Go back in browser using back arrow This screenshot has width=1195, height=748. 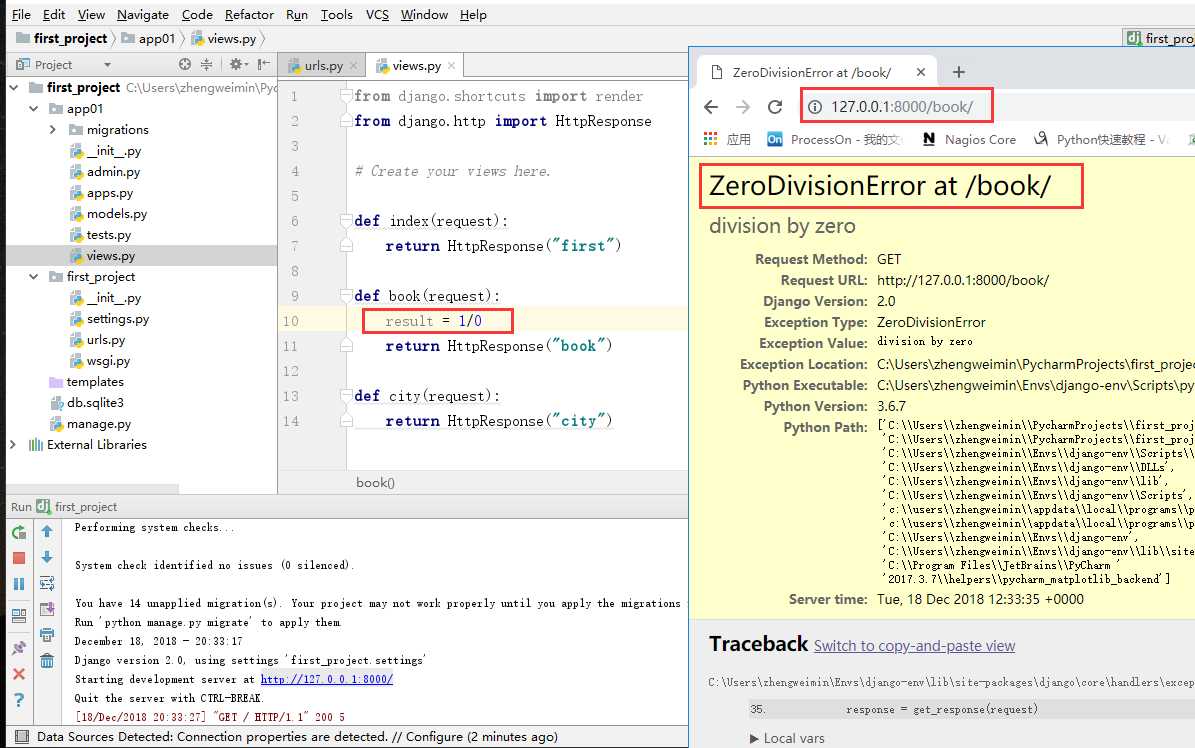pos(711,107)
